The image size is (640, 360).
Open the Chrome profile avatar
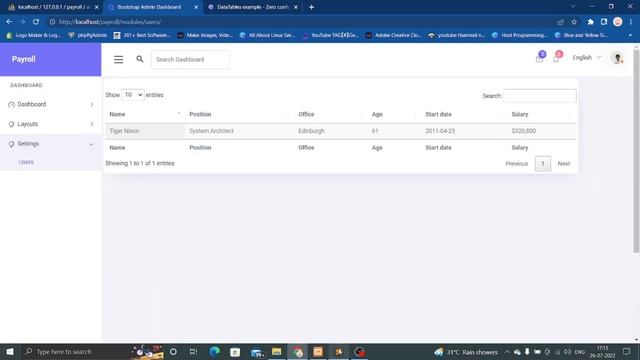pos(618,22)
